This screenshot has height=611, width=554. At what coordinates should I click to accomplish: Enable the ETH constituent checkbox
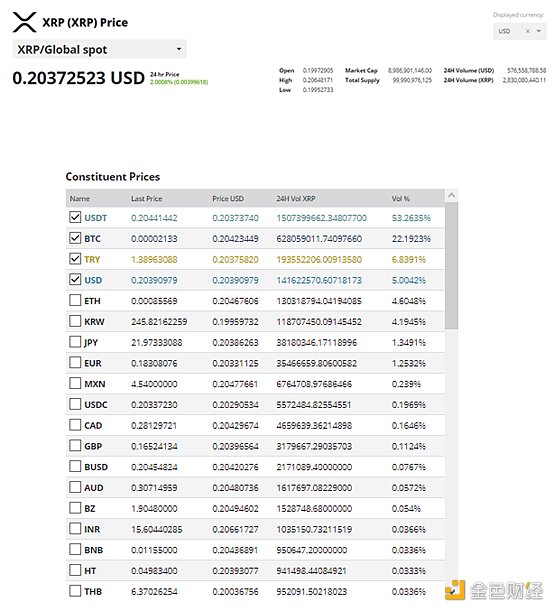coord(75,300)
